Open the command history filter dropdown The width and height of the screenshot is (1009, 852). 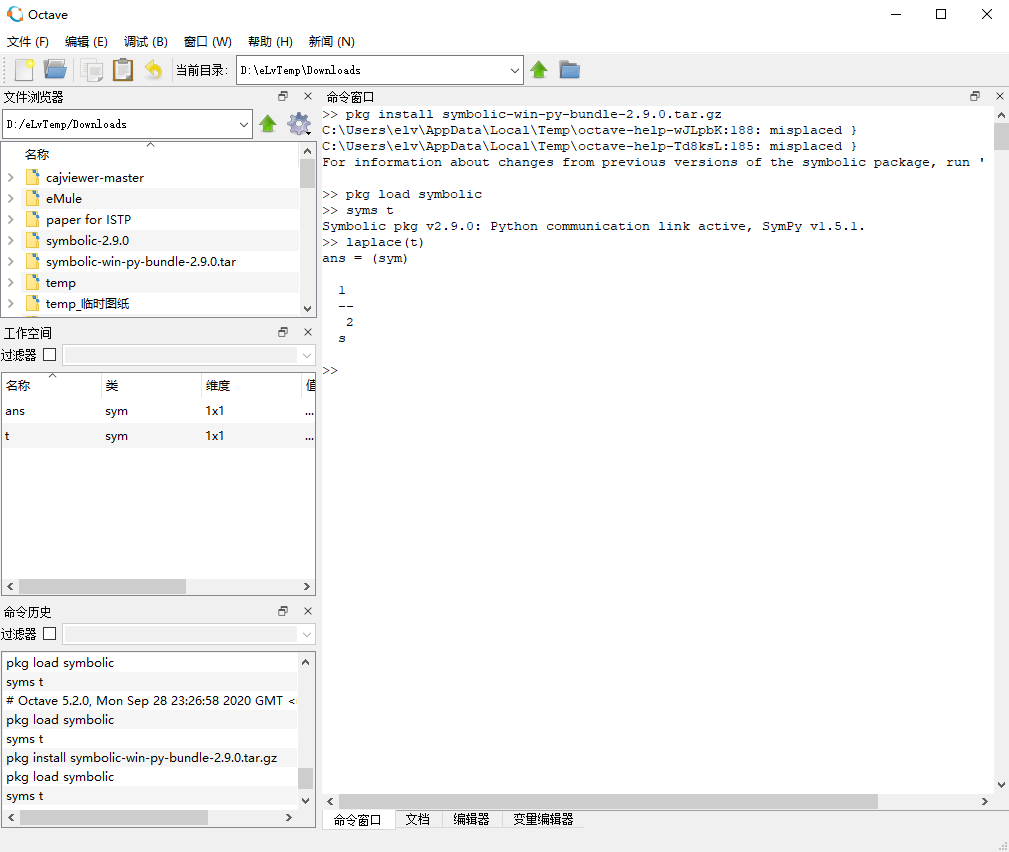(307, 634)
